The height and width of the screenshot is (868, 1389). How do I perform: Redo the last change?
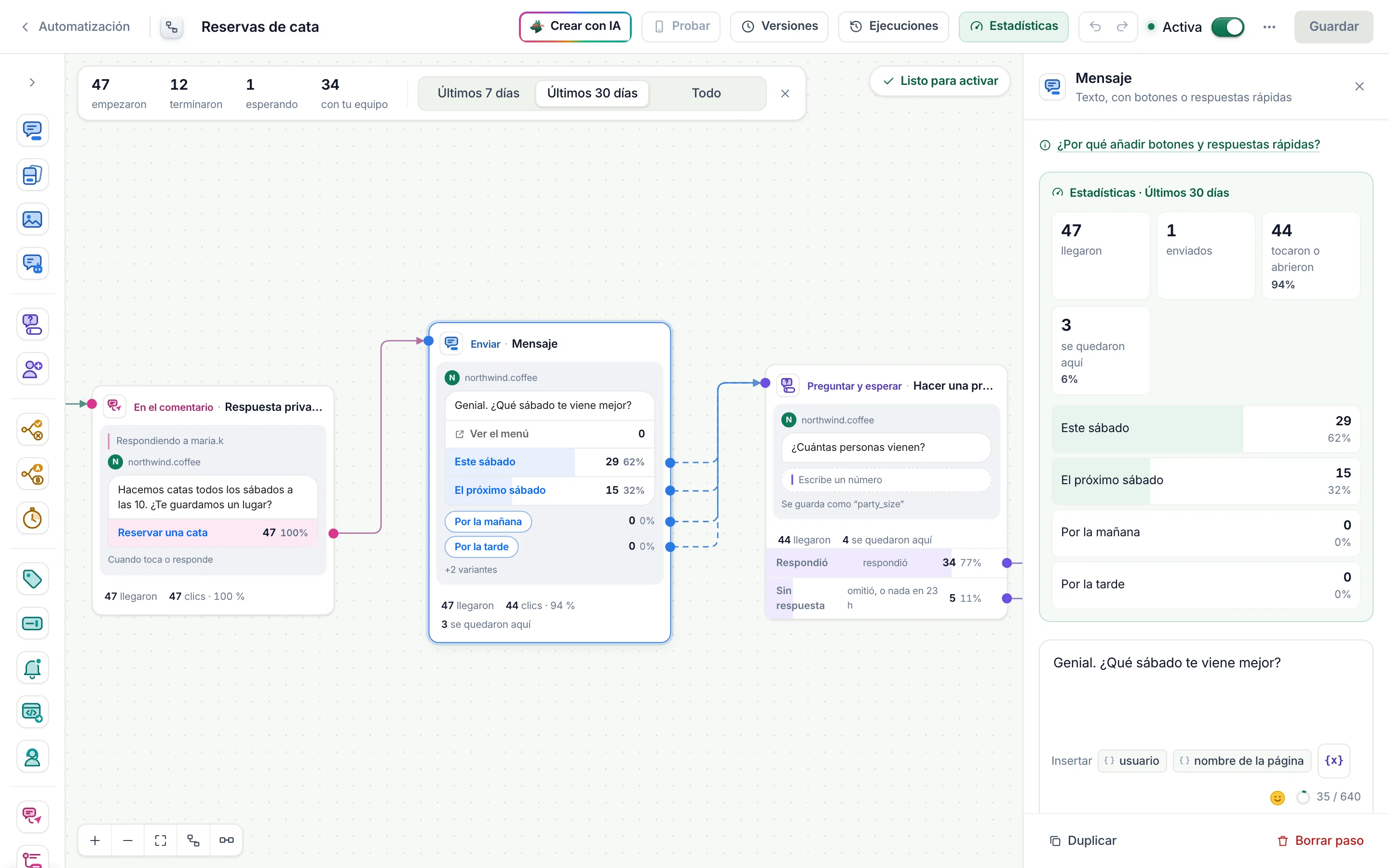pos(1122,27)
